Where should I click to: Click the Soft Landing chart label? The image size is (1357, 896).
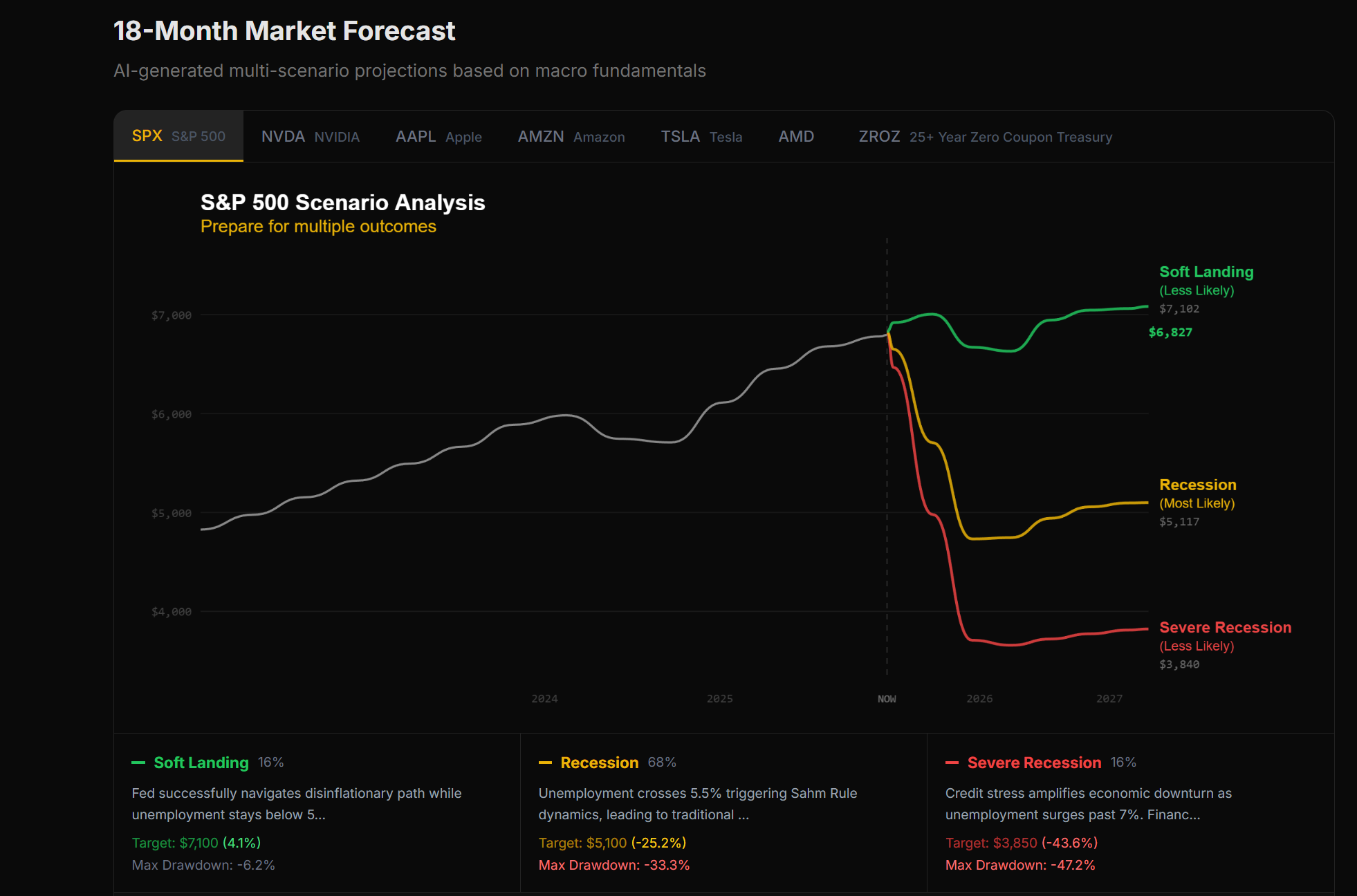click(1206, 272)
